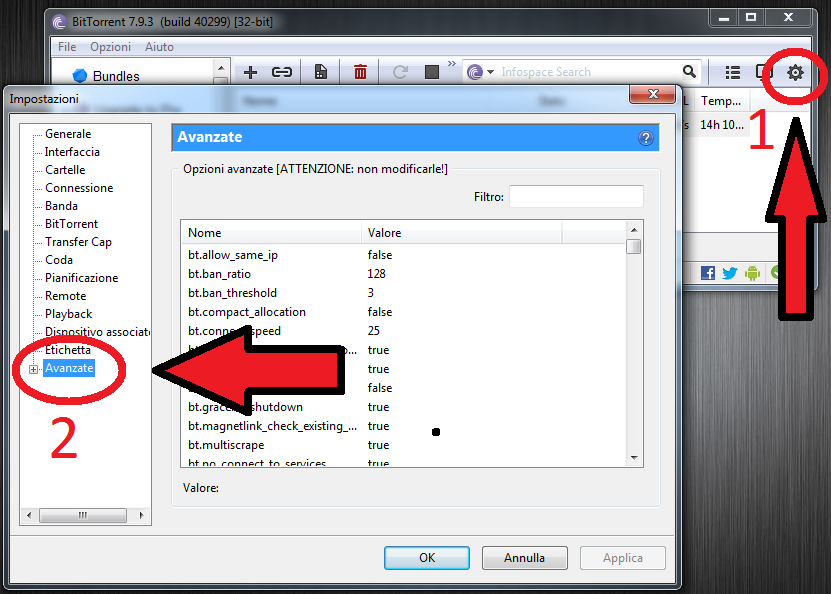Click the Temp... column header in main window
831x594 pixels.
720,101
